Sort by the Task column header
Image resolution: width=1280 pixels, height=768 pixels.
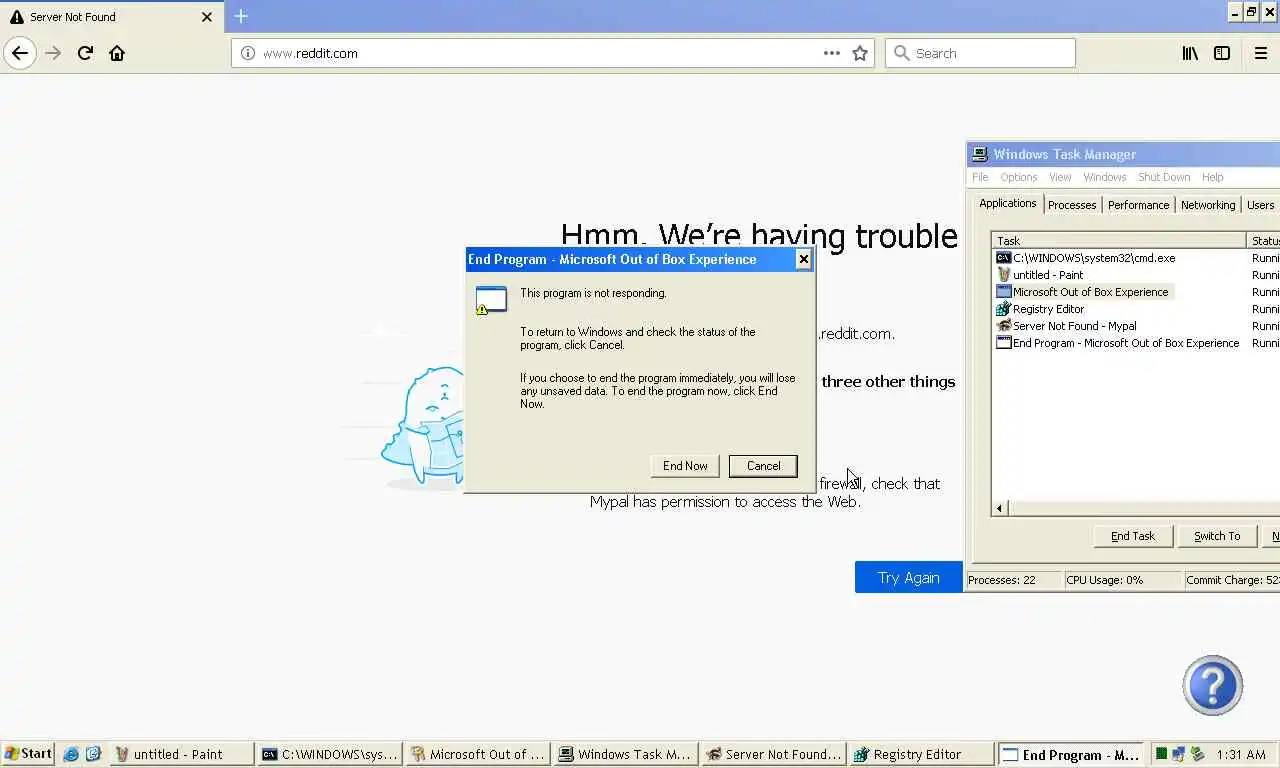click(x=1119, y=241)
